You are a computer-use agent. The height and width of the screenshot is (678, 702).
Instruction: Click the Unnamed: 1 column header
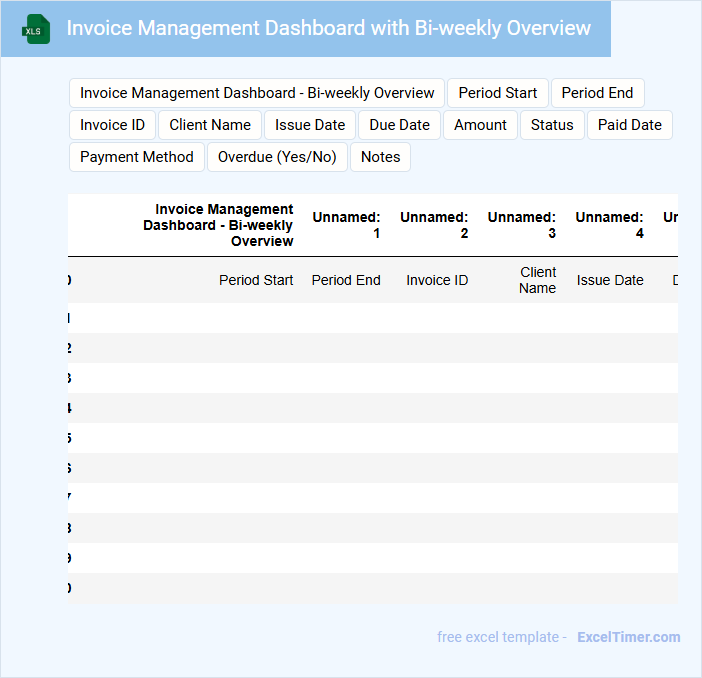[346, 225]
